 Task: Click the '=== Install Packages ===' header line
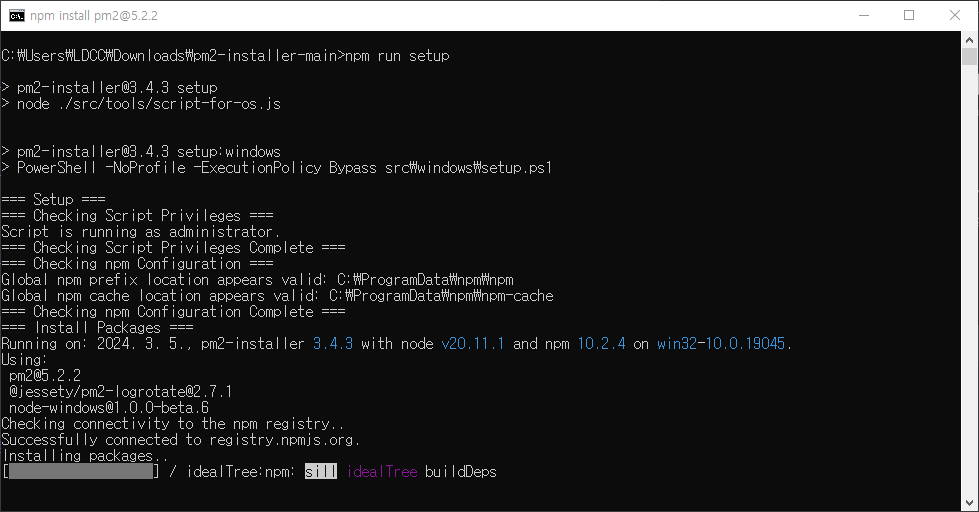97,328
